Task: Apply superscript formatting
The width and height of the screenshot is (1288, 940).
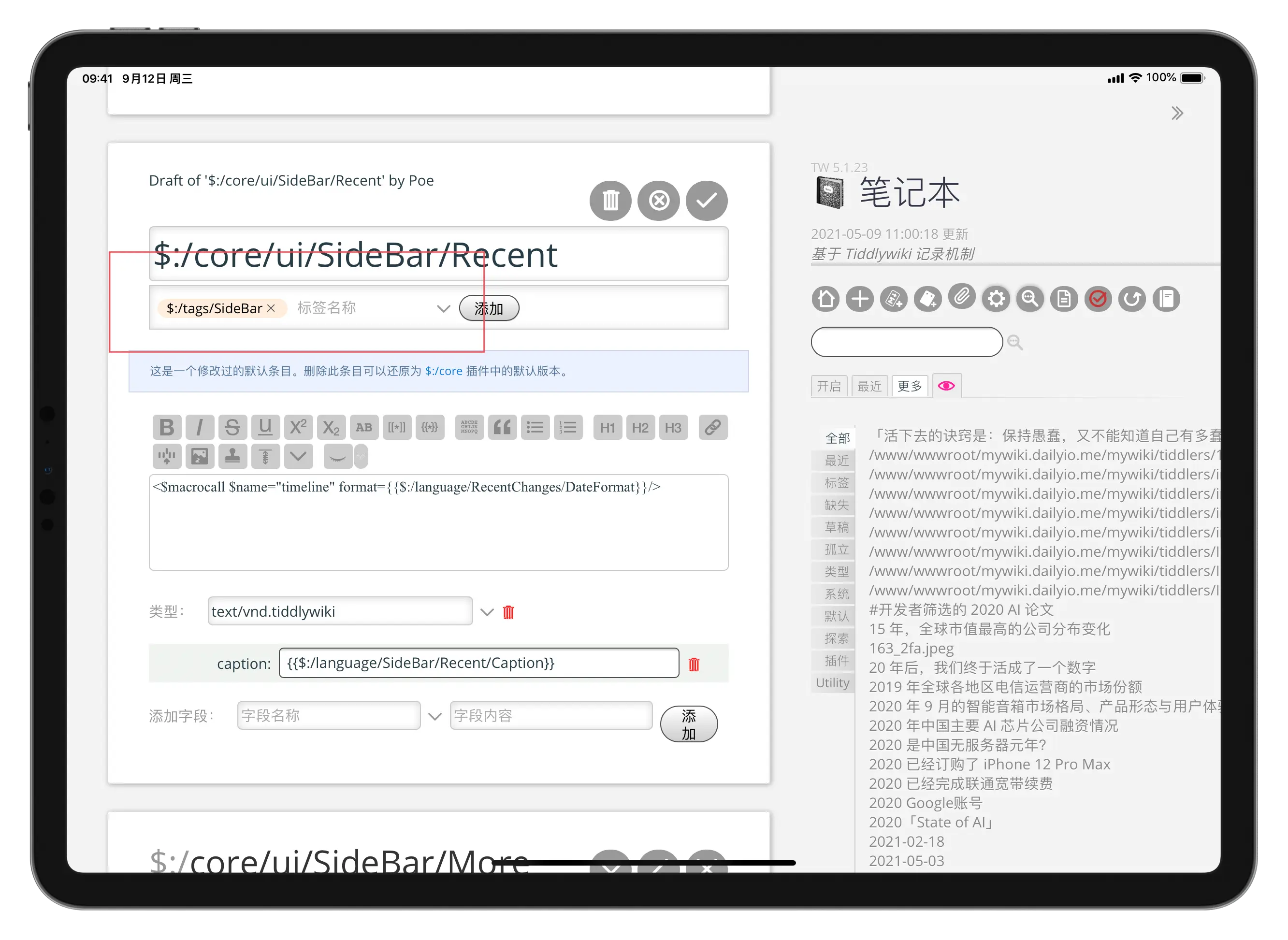Action: coord(298,427)
